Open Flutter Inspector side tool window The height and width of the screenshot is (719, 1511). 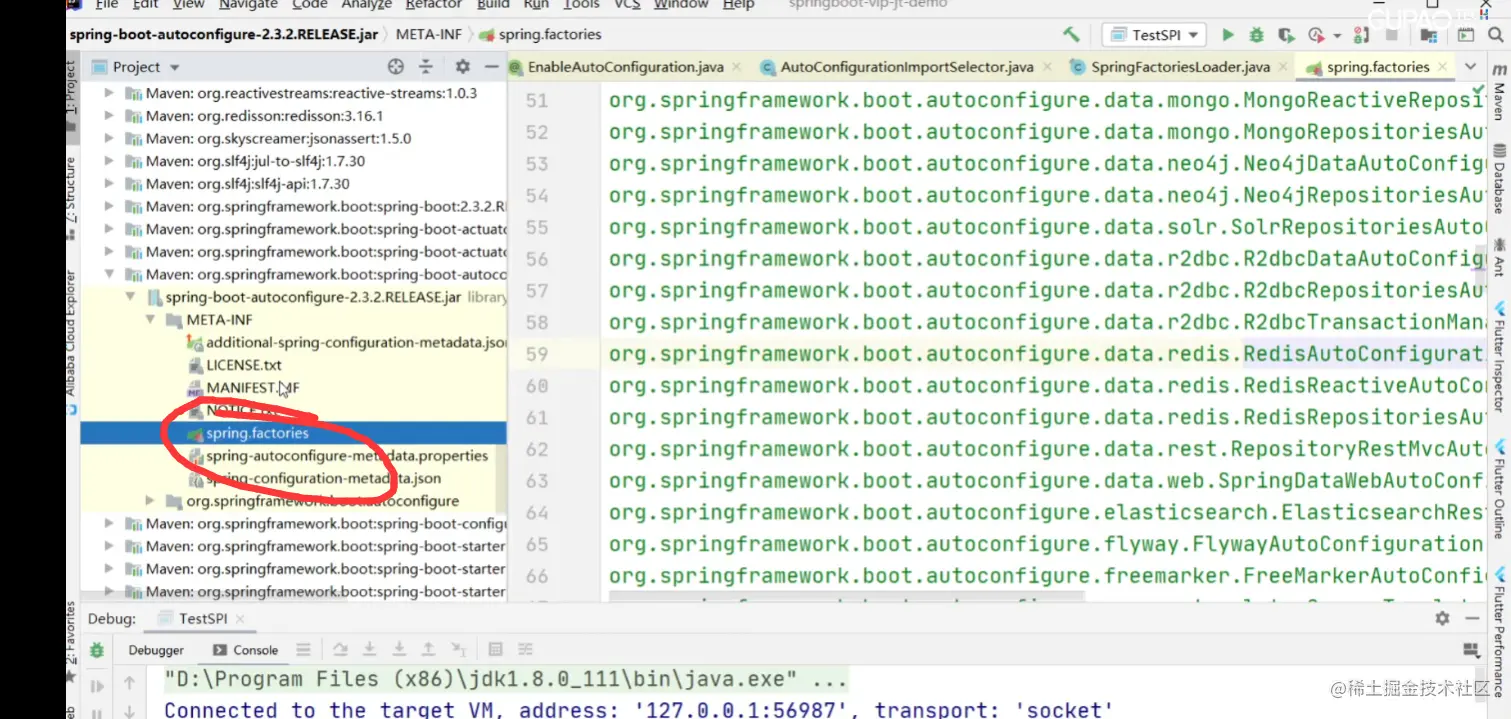coord(1499,358)
